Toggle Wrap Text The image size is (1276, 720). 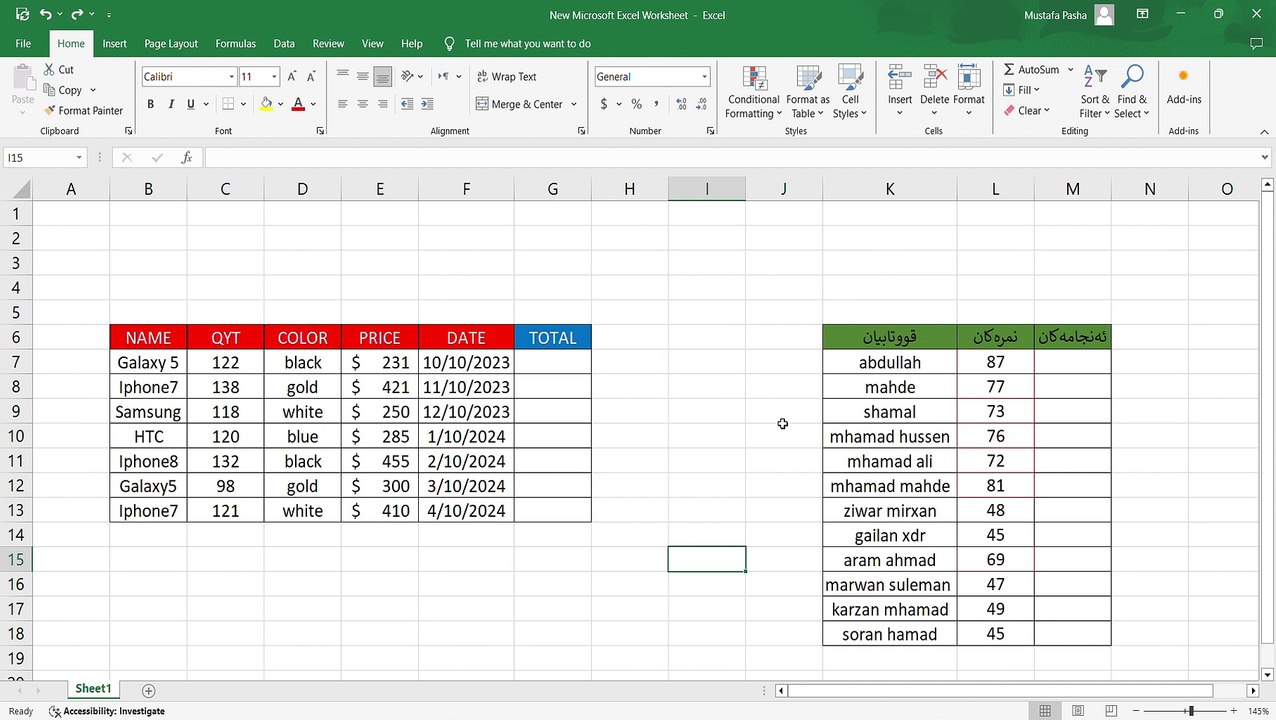point(507,77)
